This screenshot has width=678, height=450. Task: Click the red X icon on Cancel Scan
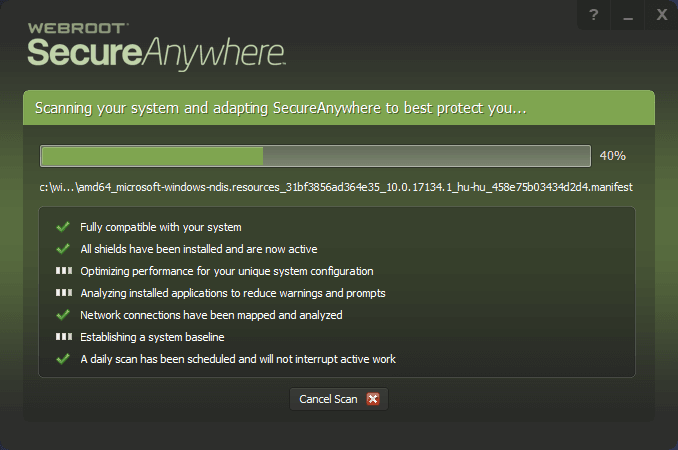click(373, 399)
